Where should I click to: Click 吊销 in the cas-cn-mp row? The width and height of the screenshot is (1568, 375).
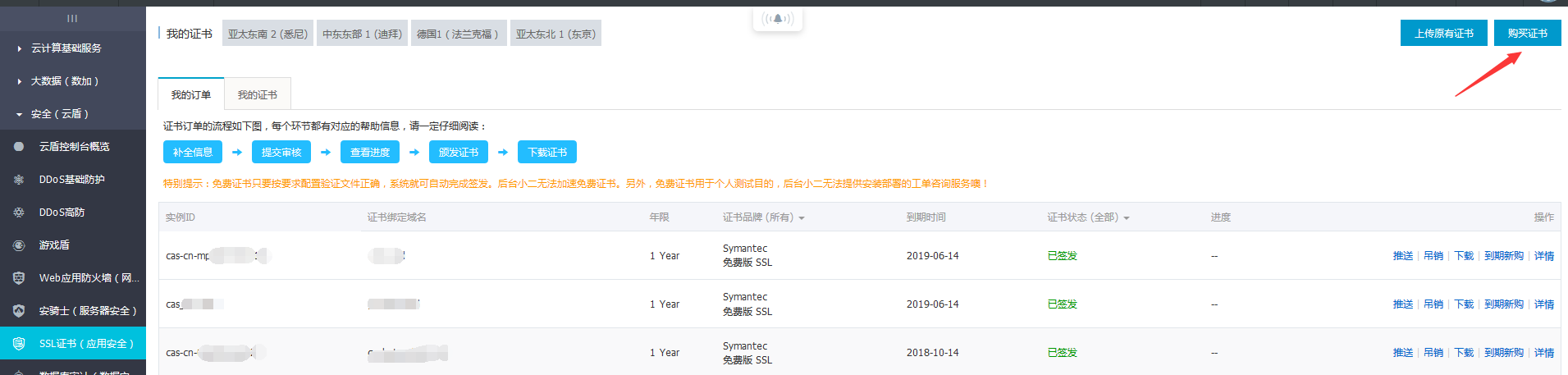tap(1433, 256)
